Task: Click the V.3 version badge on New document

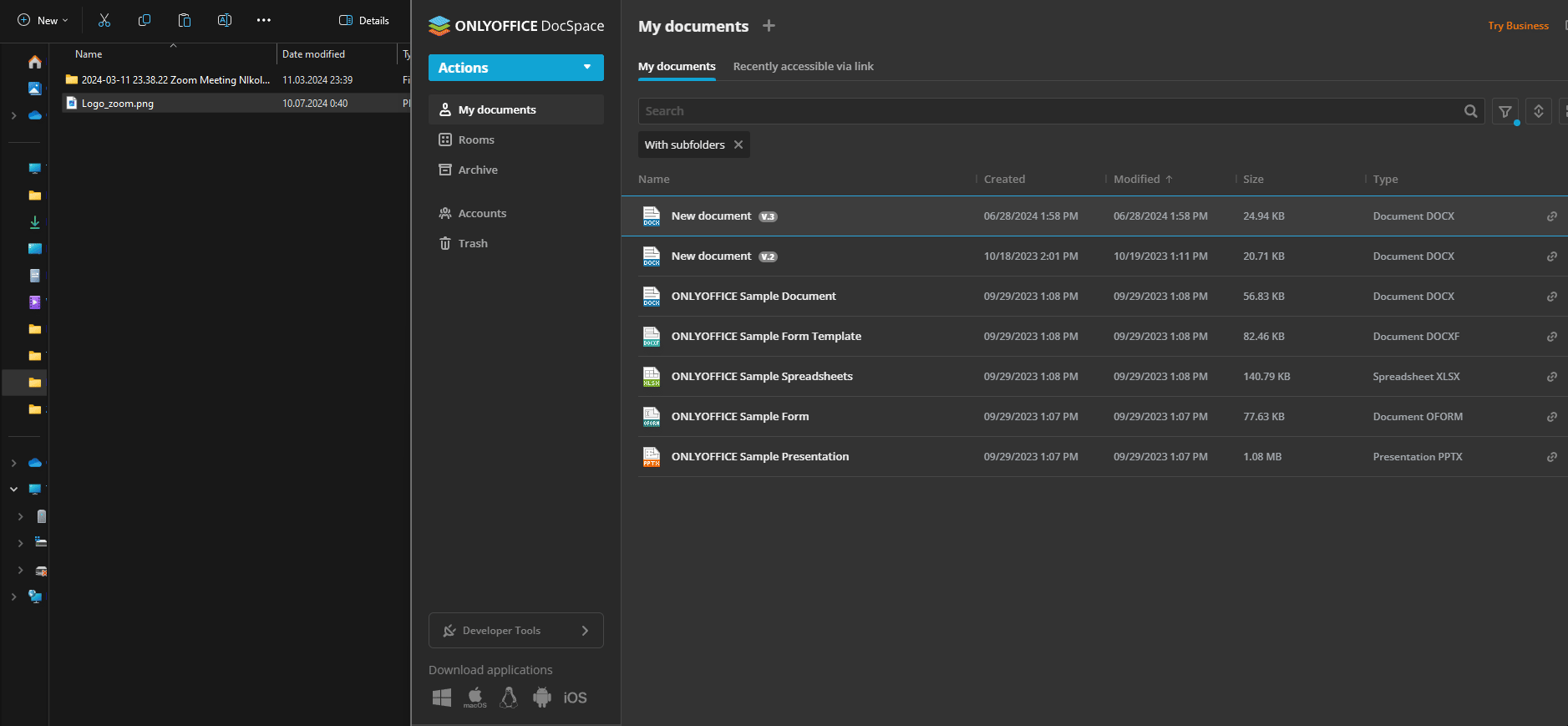Action: click(768, 216)
